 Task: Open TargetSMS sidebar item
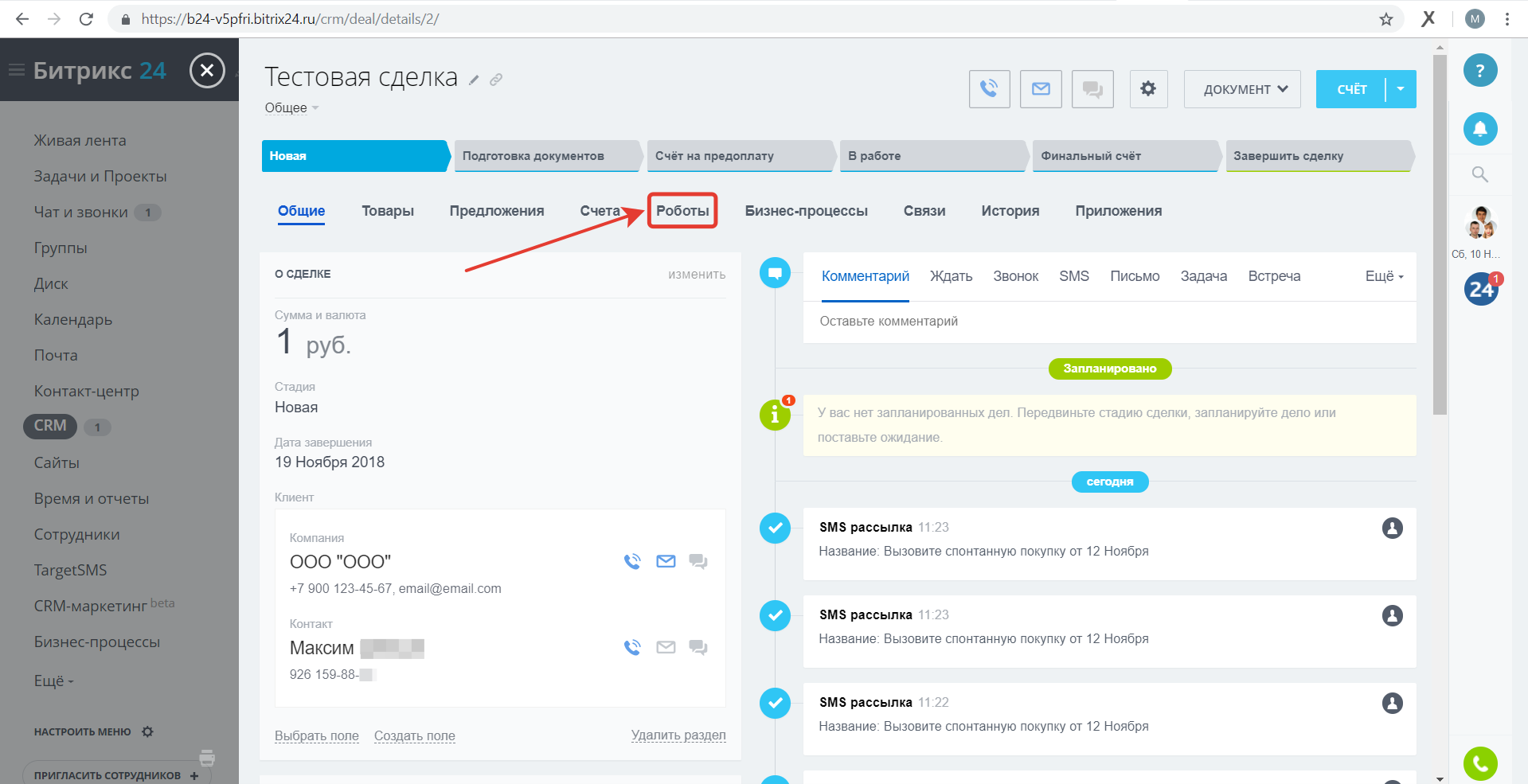(x=70, y=571)
